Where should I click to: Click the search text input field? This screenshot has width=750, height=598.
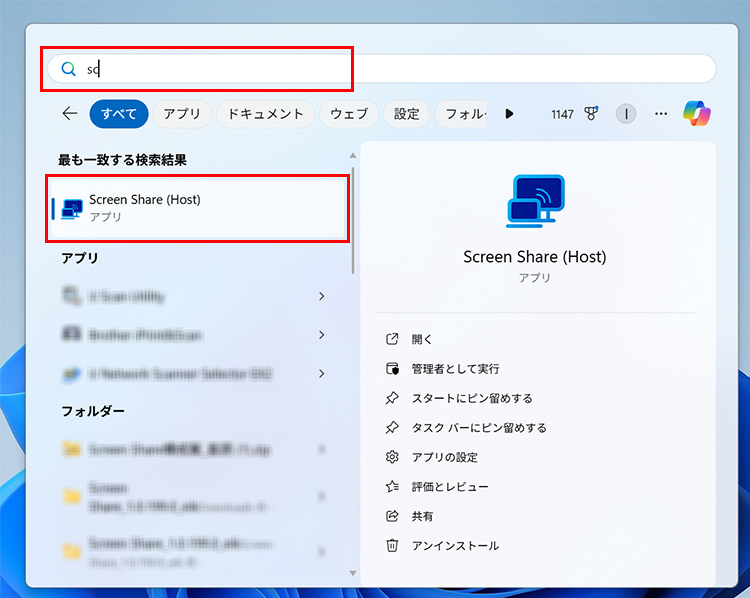click(400, 69)
